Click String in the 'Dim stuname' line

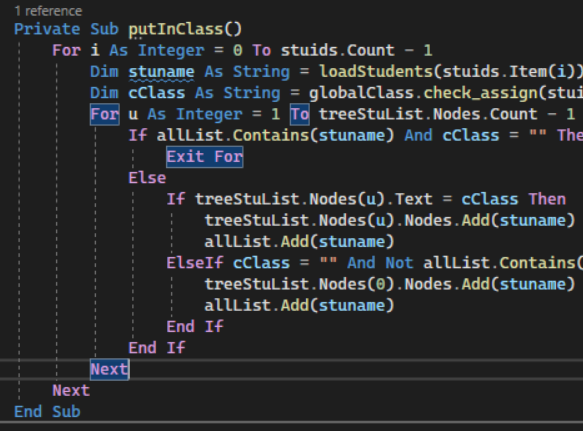point(261,72)
